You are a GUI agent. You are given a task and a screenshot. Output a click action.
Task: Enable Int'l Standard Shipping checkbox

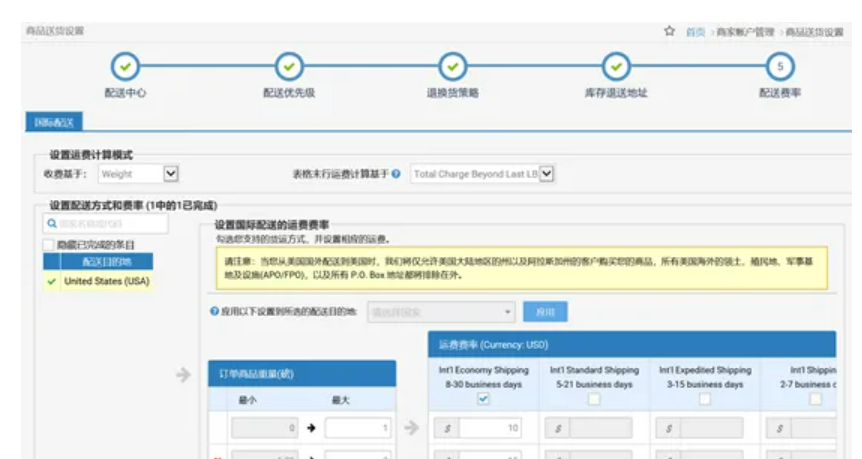click(594, 399)
